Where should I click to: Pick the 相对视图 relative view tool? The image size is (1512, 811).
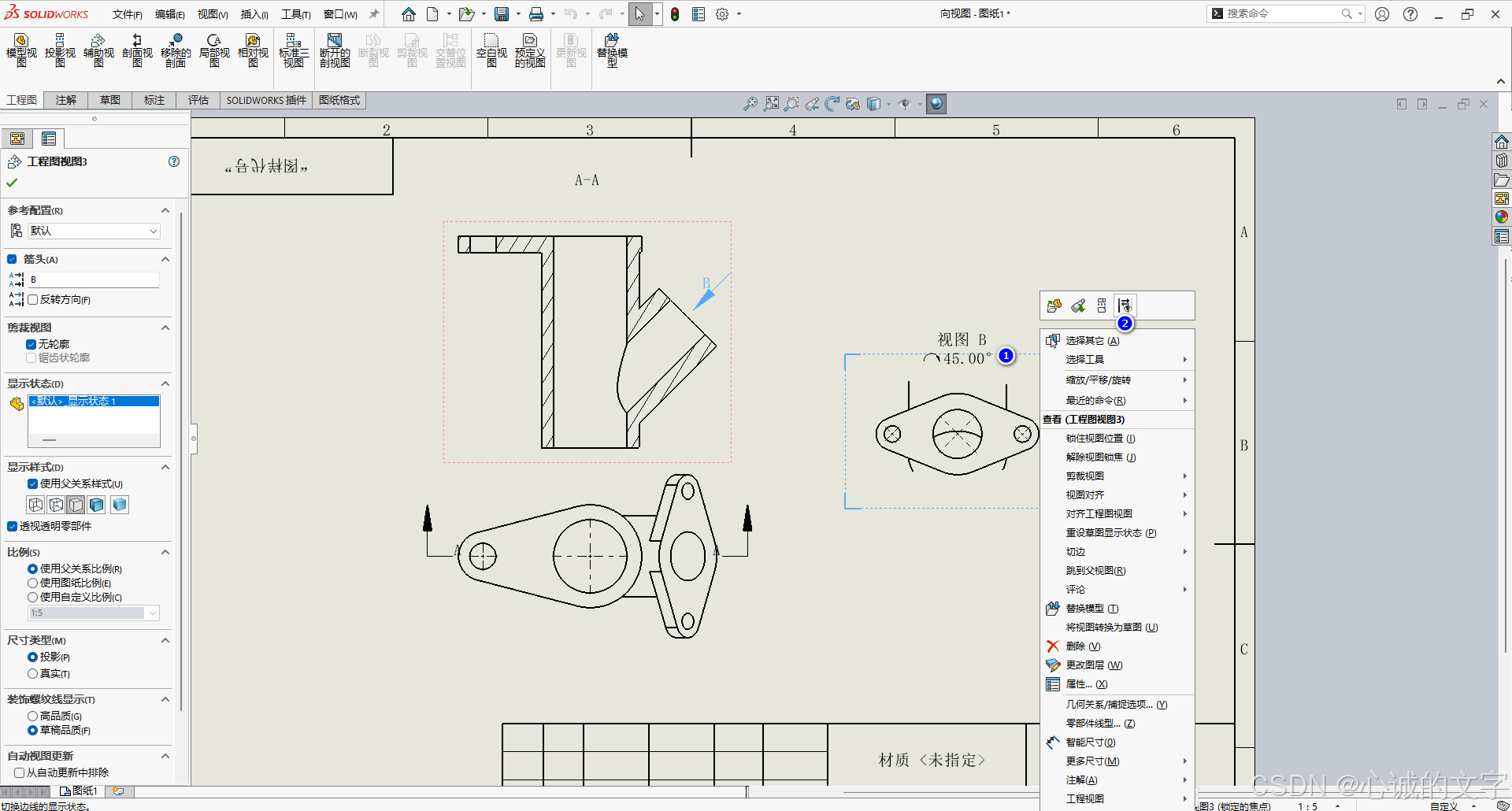(x=253, y=50)
